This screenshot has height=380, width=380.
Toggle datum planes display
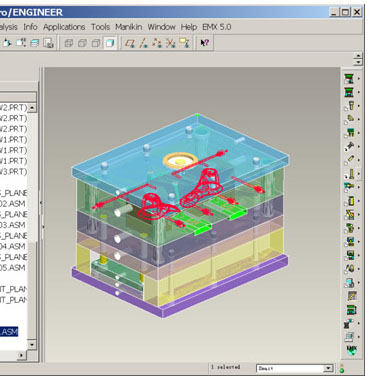coord(130,43)
